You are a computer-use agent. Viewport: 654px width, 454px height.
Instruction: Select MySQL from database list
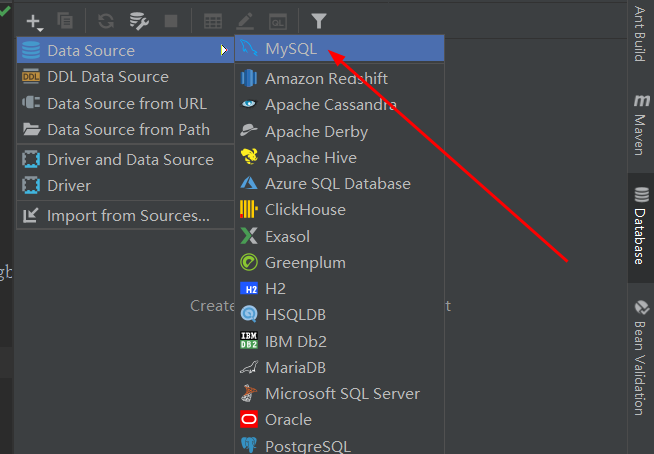tap(340, 48)
